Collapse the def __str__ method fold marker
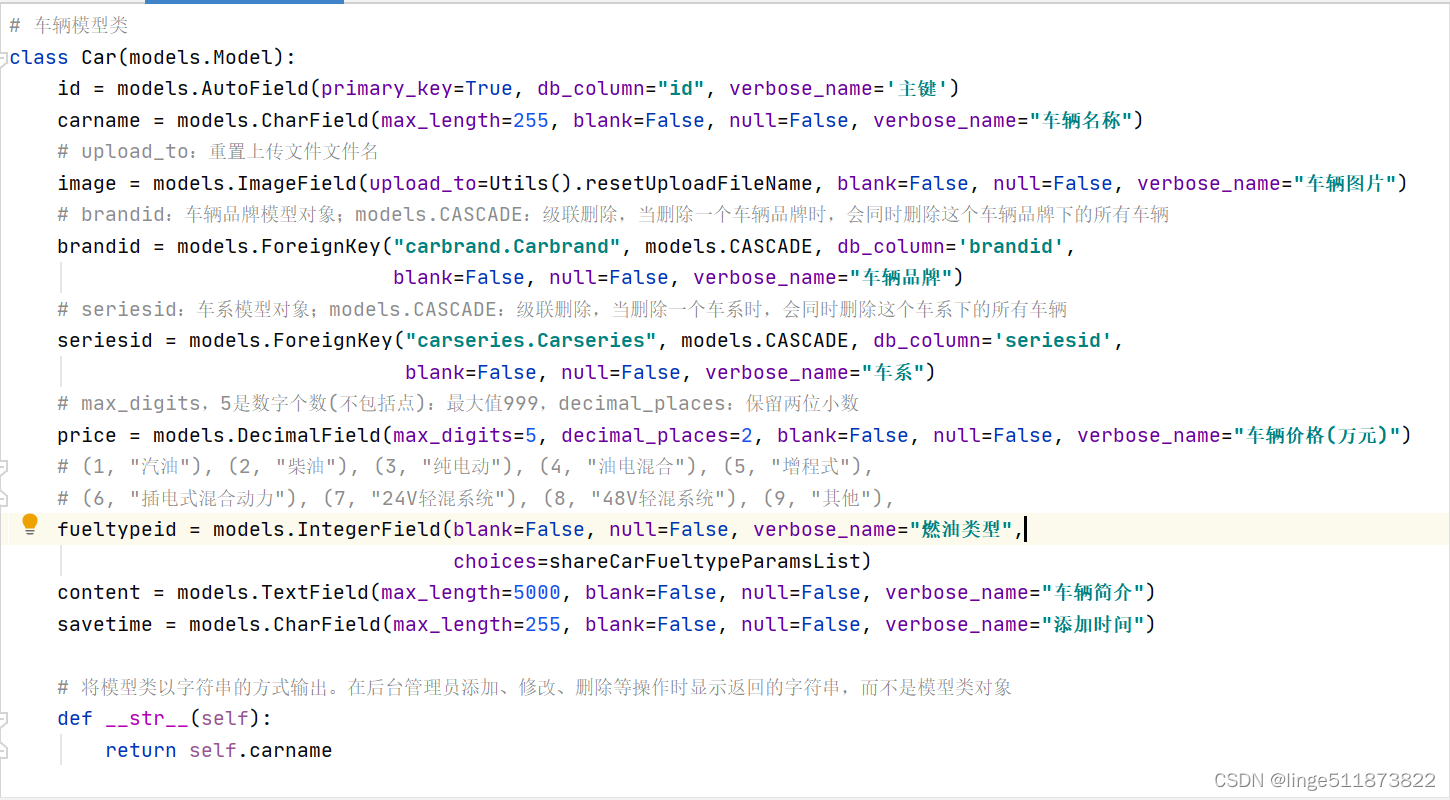The image size is (1450, 800). coord(4,719)
